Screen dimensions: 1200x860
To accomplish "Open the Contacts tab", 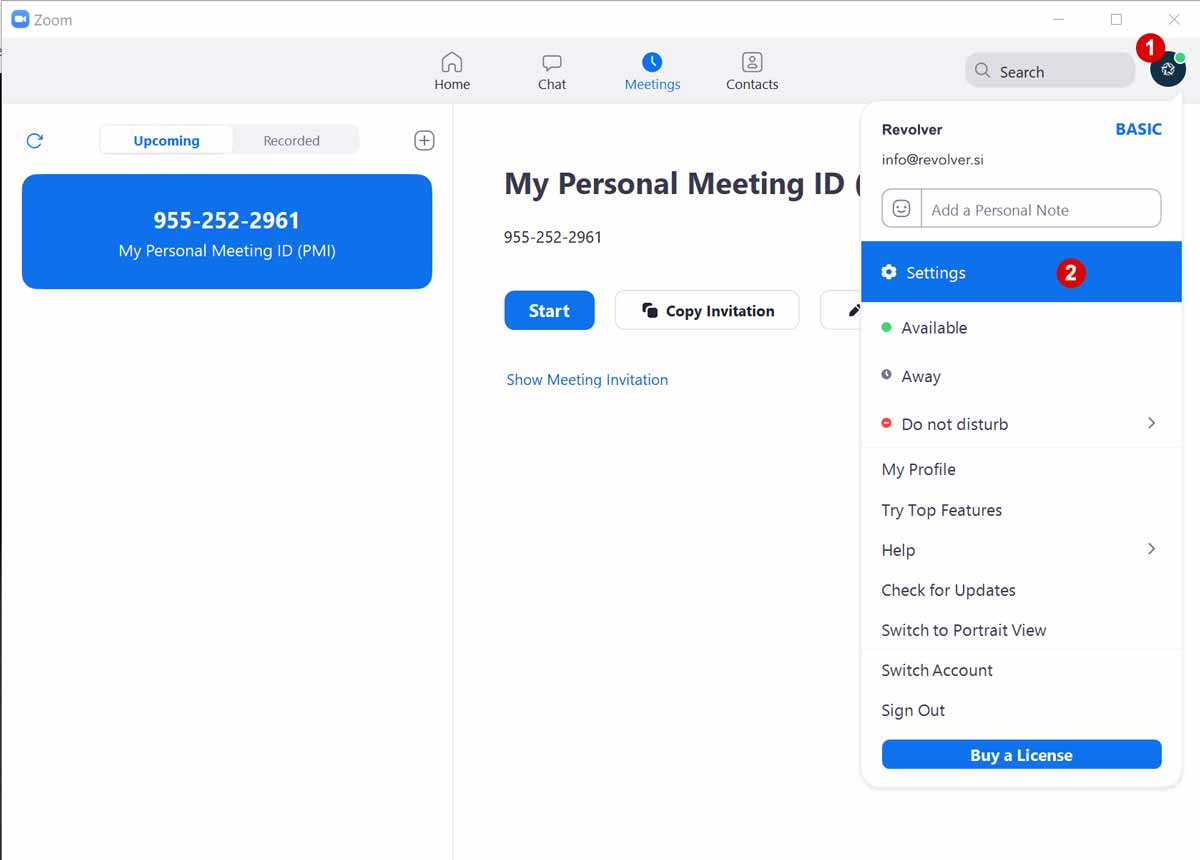I will (752, 72).
